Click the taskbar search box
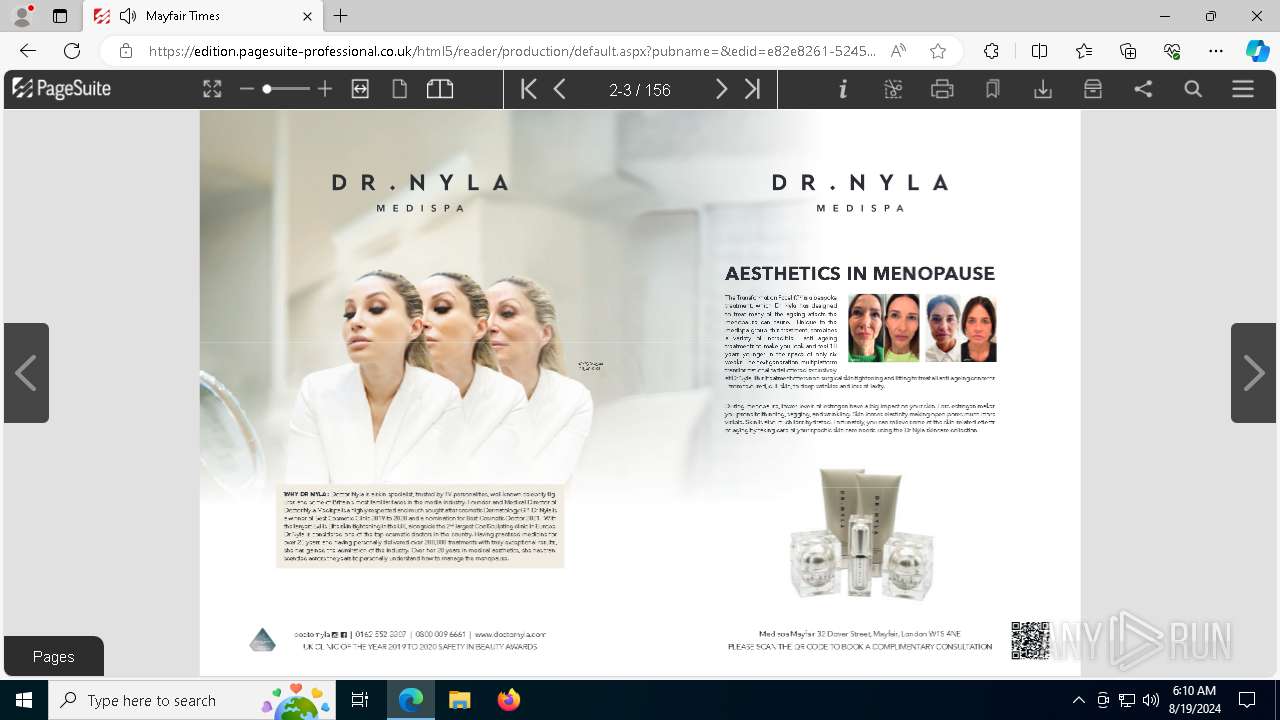The width and height of the screenshot is (1280, 720). point(193,700)
